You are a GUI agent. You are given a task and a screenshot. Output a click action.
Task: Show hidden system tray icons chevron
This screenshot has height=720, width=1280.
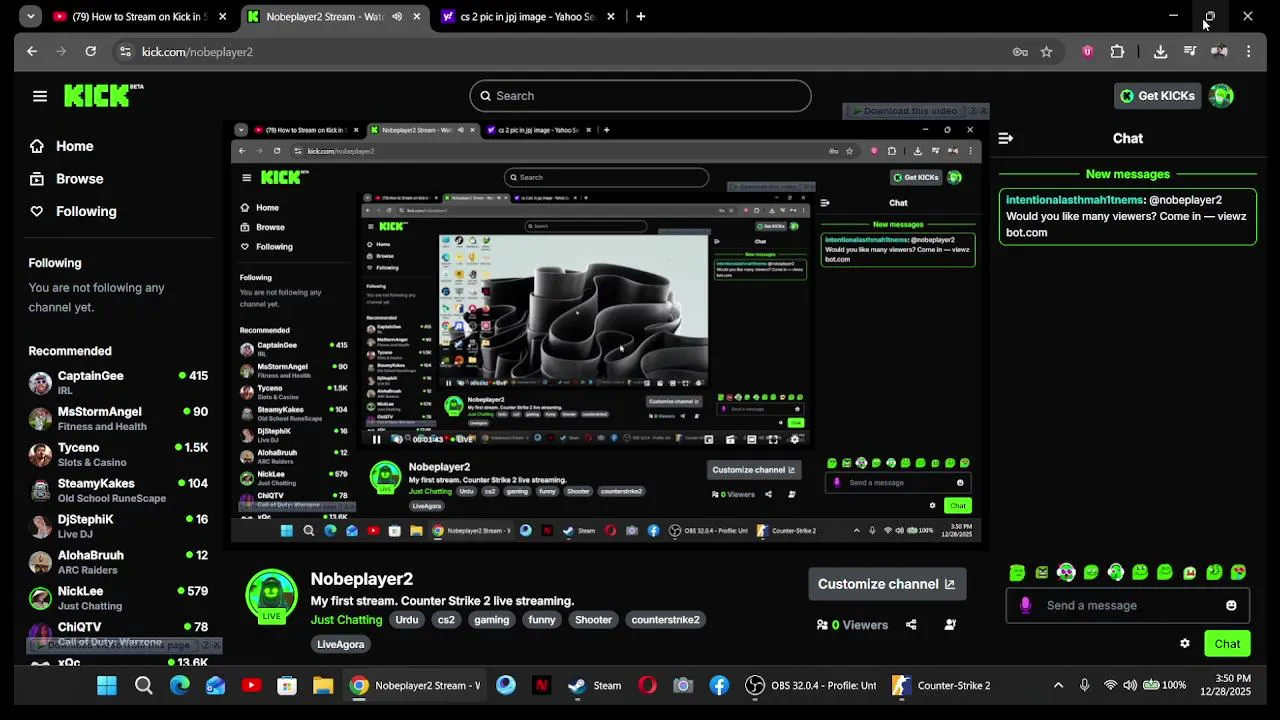(x=1058, y=685)
